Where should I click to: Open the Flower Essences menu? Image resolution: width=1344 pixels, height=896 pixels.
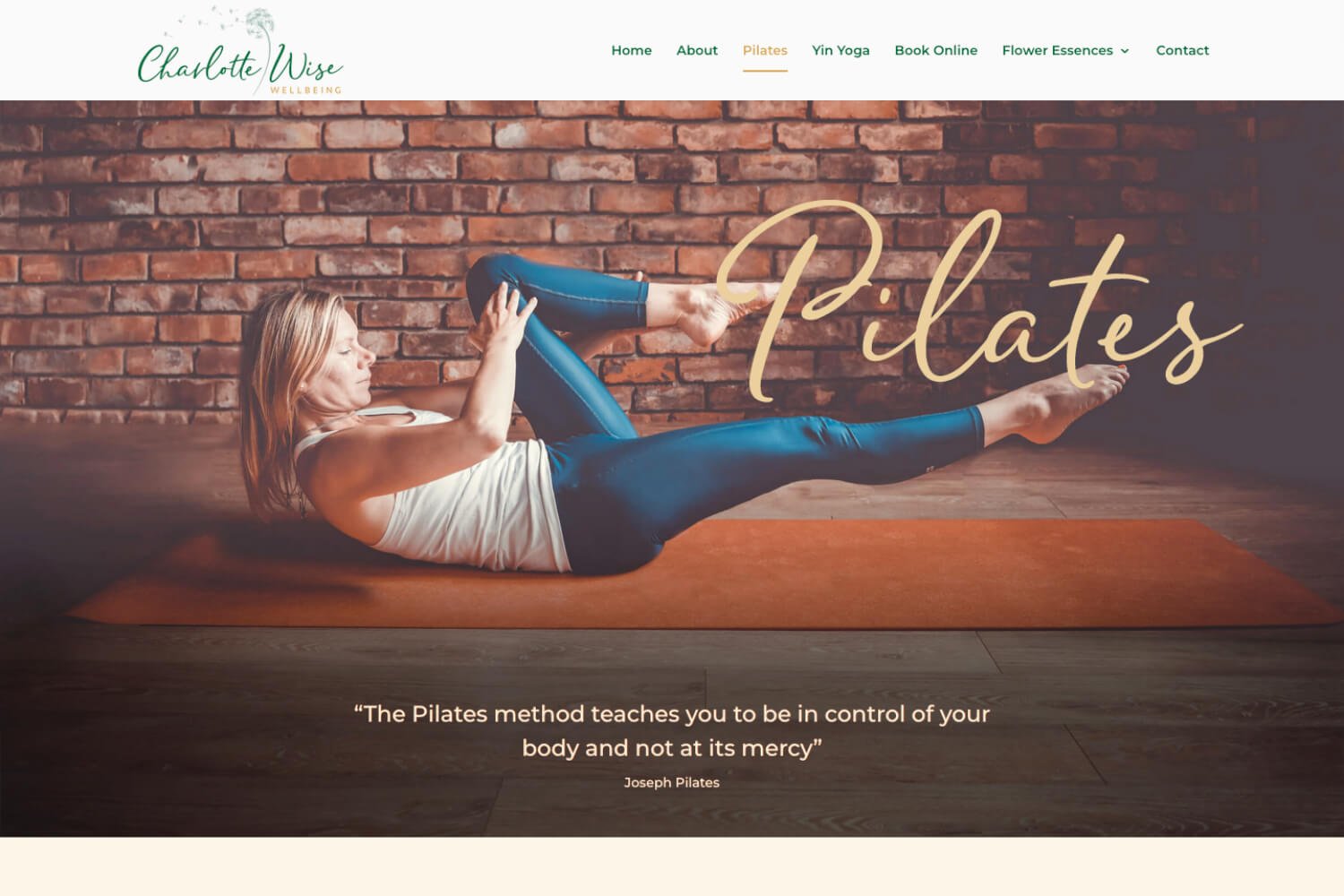point(1057,50)
